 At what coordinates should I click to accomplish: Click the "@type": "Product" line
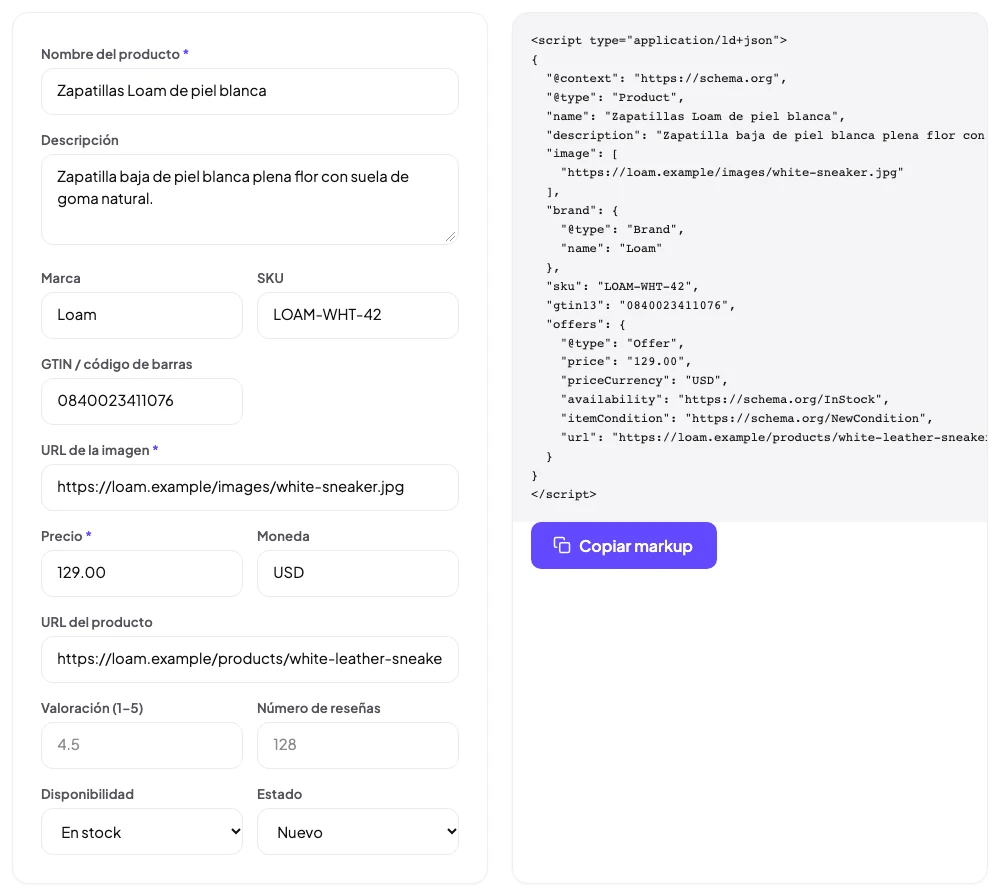[615, 98]
